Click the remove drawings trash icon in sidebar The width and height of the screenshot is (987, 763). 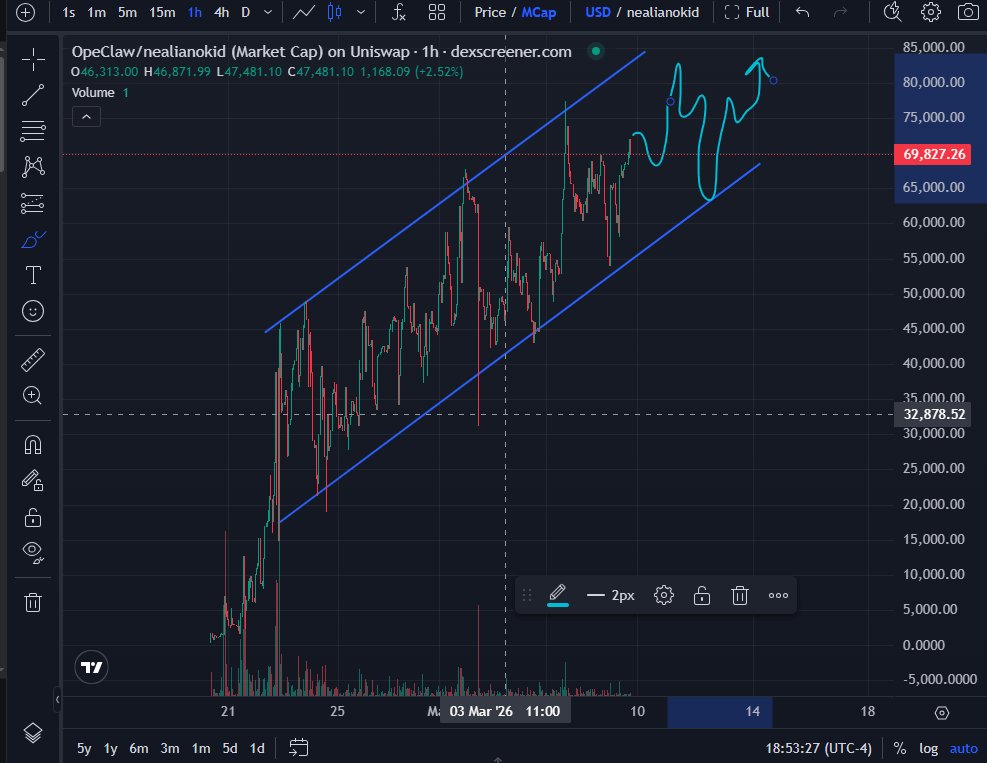(x=33, y=602)
